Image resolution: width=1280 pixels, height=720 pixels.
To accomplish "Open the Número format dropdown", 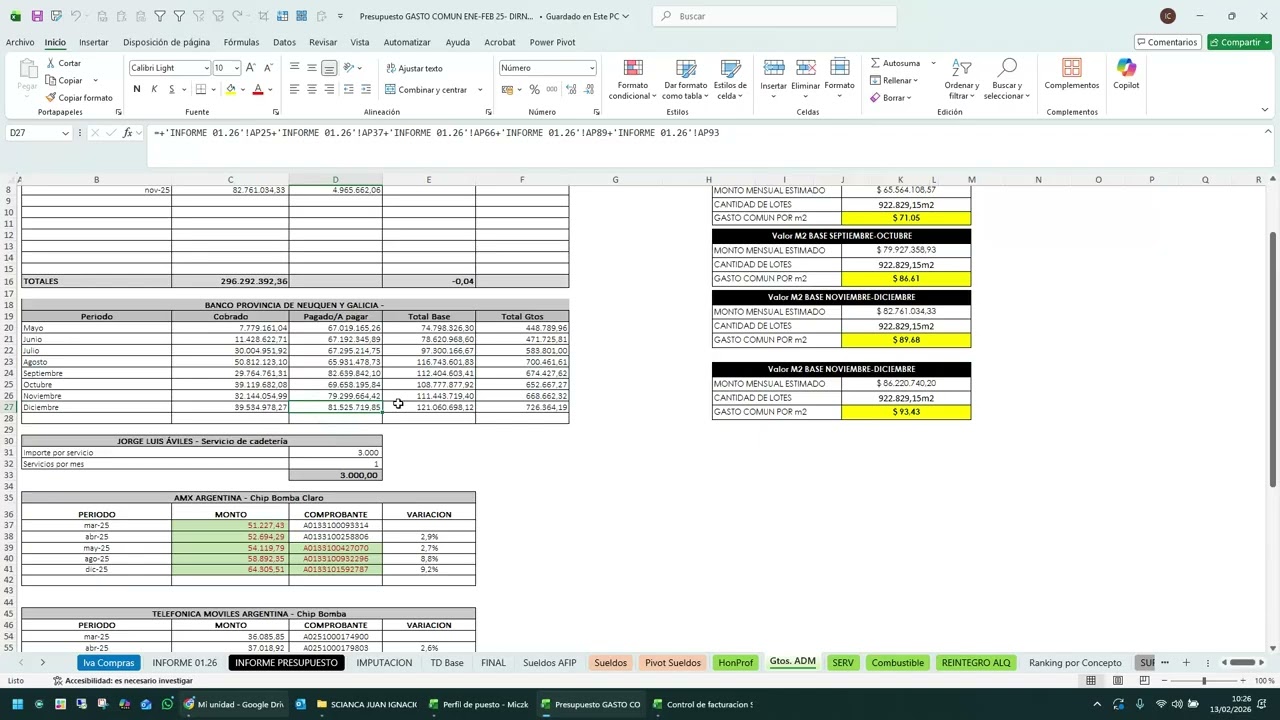I will (592, 68).
